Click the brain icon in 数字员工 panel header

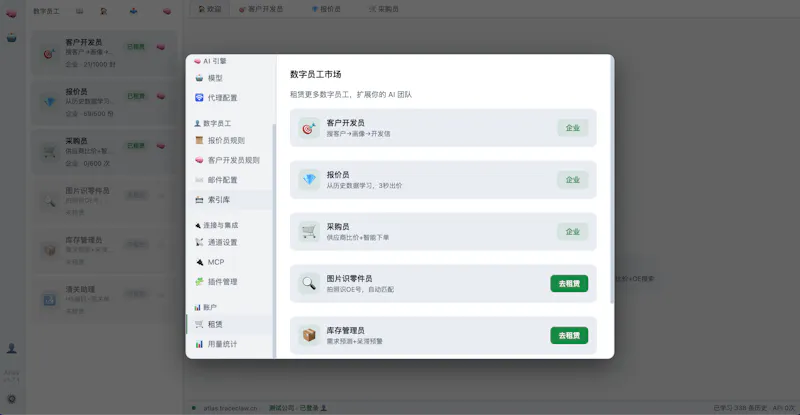click(x=167, y=11)
